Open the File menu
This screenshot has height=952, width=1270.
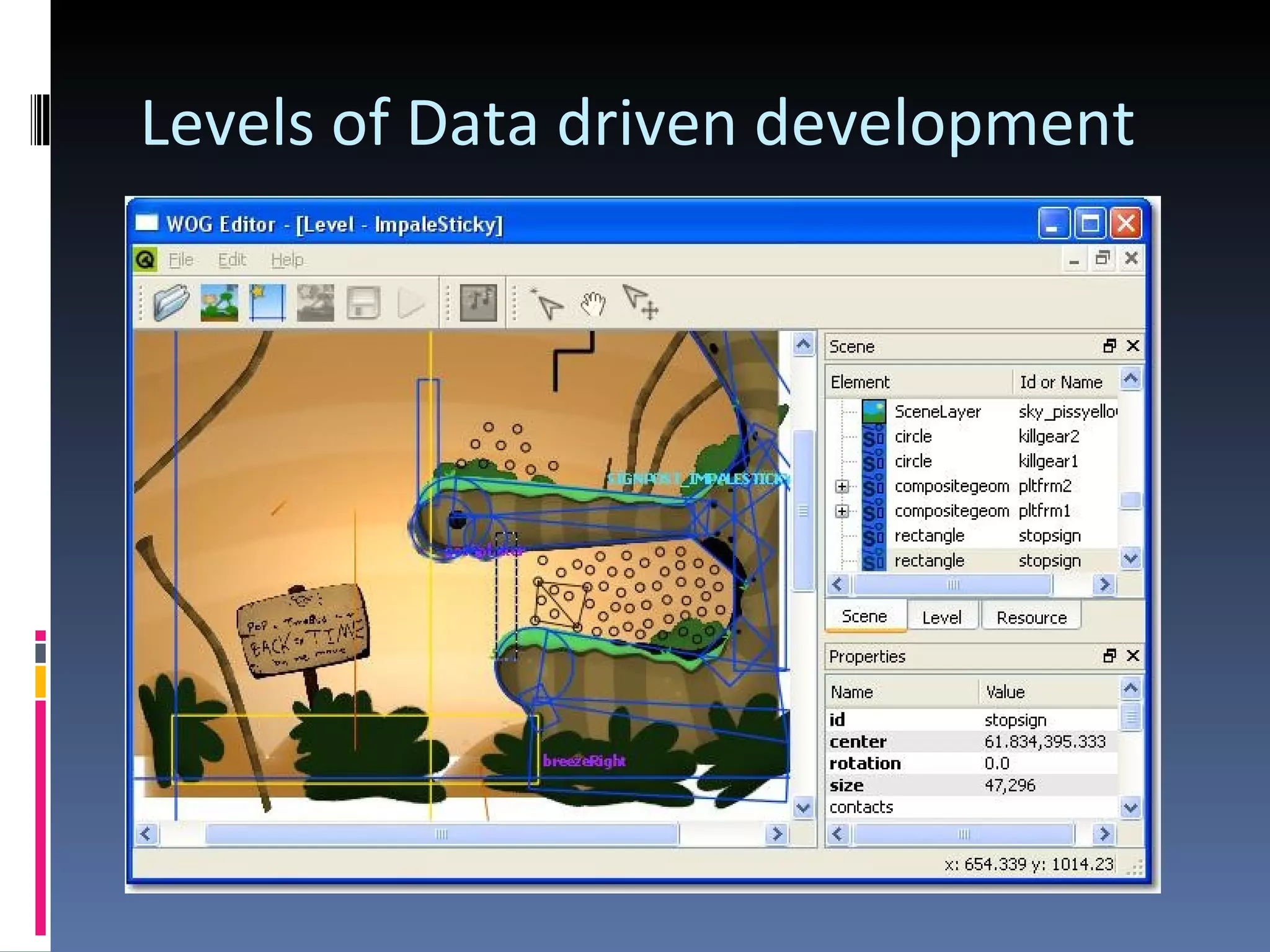pyautogui.click(x=180, y=260)
